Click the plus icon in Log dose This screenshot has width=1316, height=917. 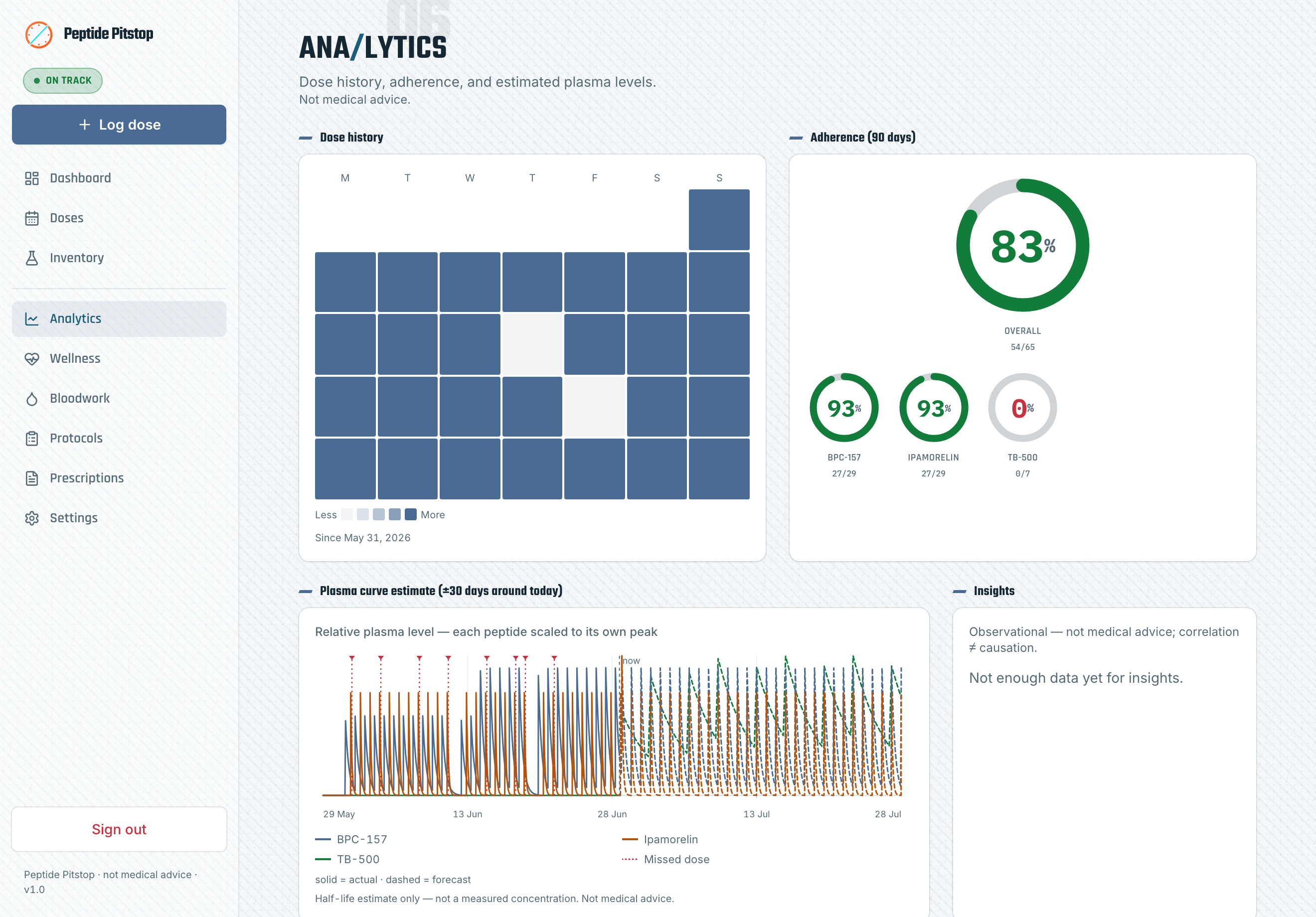[x=84, y=125]
